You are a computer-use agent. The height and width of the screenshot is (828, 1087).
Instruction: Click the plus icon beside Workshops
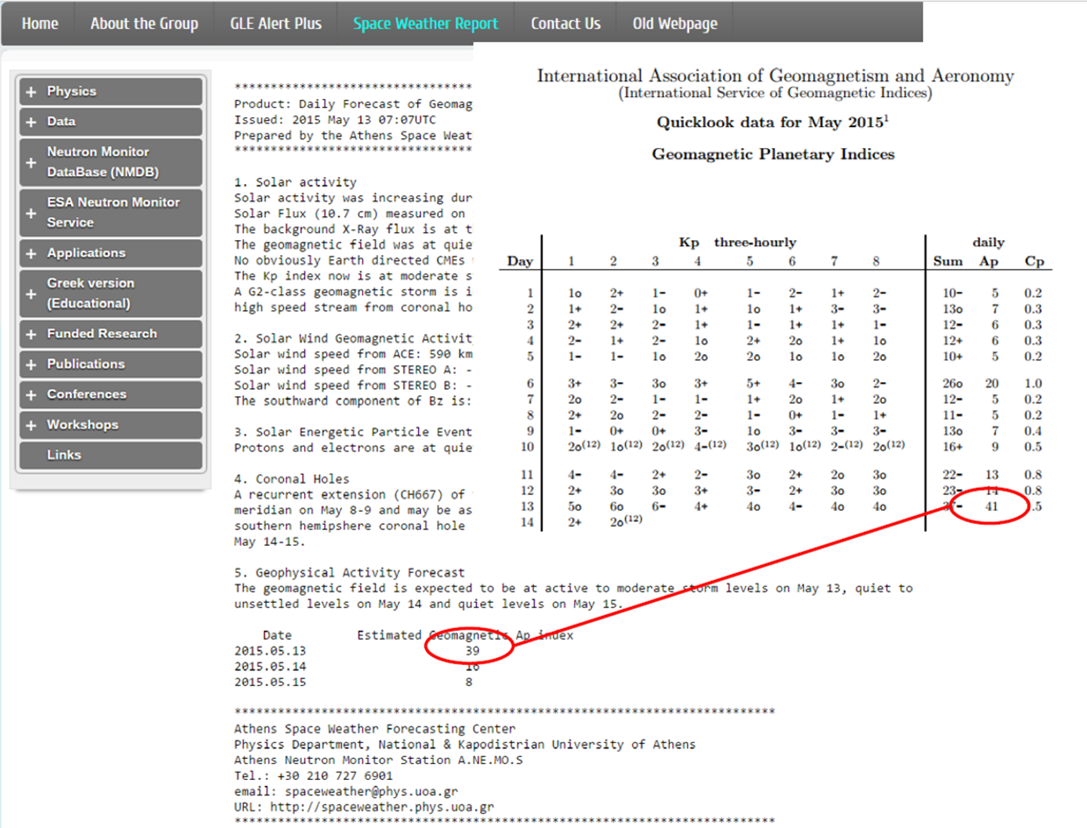point(31,425)
